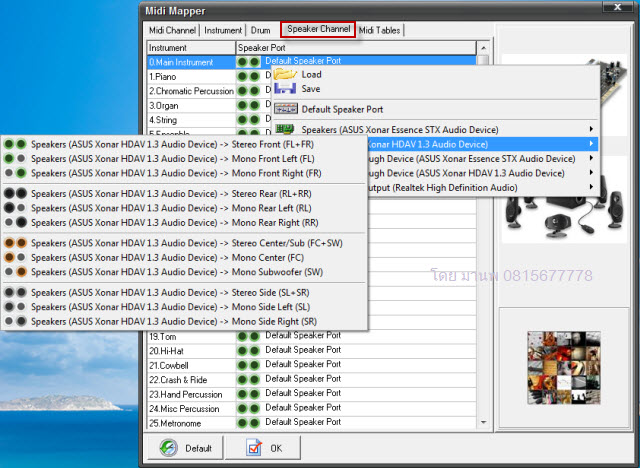Click speaker dots in 25.Metronome row
Screen dimensions: 640x468
249,423
